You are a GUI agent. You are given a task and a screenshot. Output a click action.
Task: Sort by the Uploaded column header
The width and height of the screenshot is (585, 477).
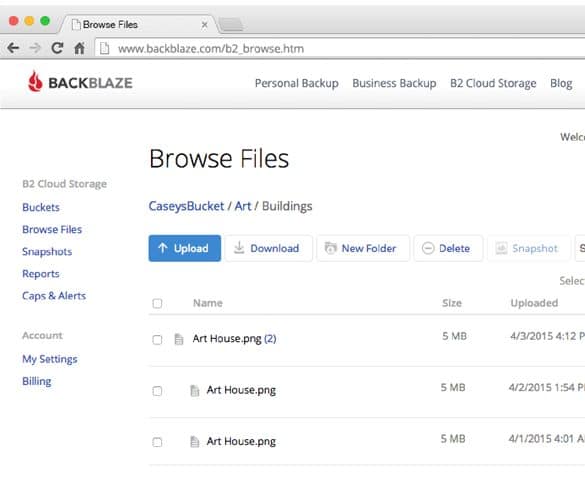534,303
